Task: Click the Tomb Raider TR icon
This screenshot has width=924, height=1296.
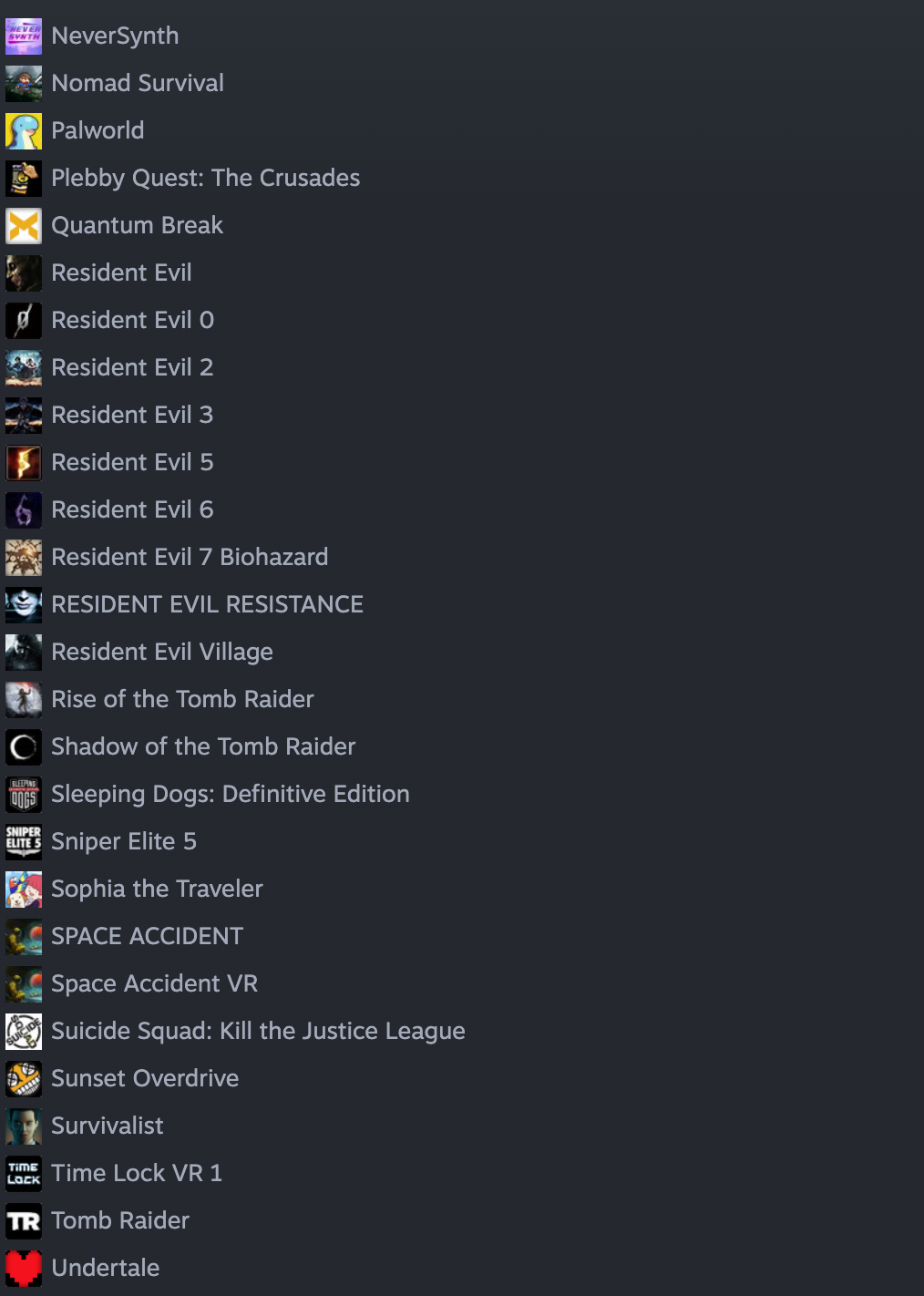Action: point(24,1220)
